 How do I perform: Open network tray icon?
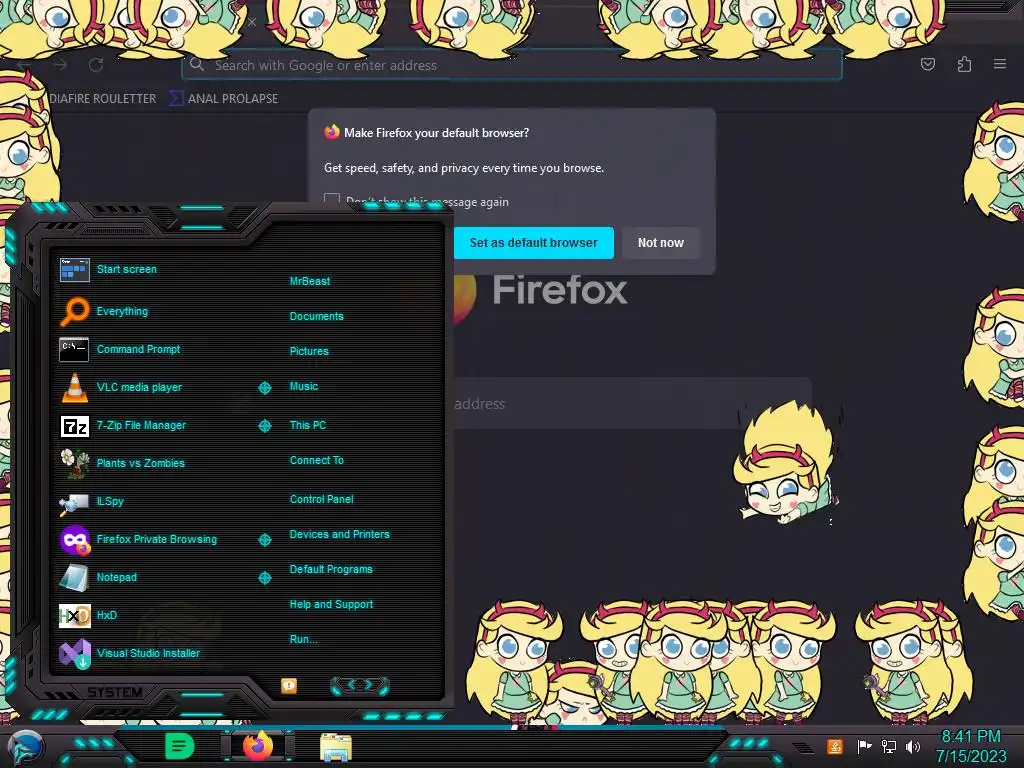[x=889, y=746]
